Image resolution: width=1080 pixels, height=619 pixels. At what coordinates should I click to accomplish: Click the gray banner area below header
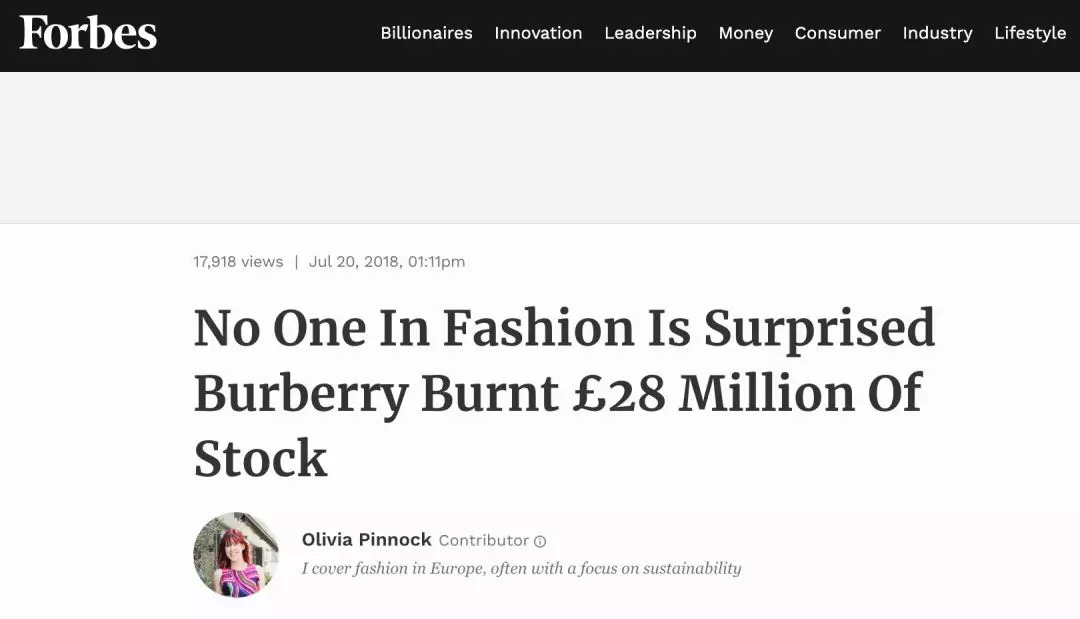tap(540, 147)
